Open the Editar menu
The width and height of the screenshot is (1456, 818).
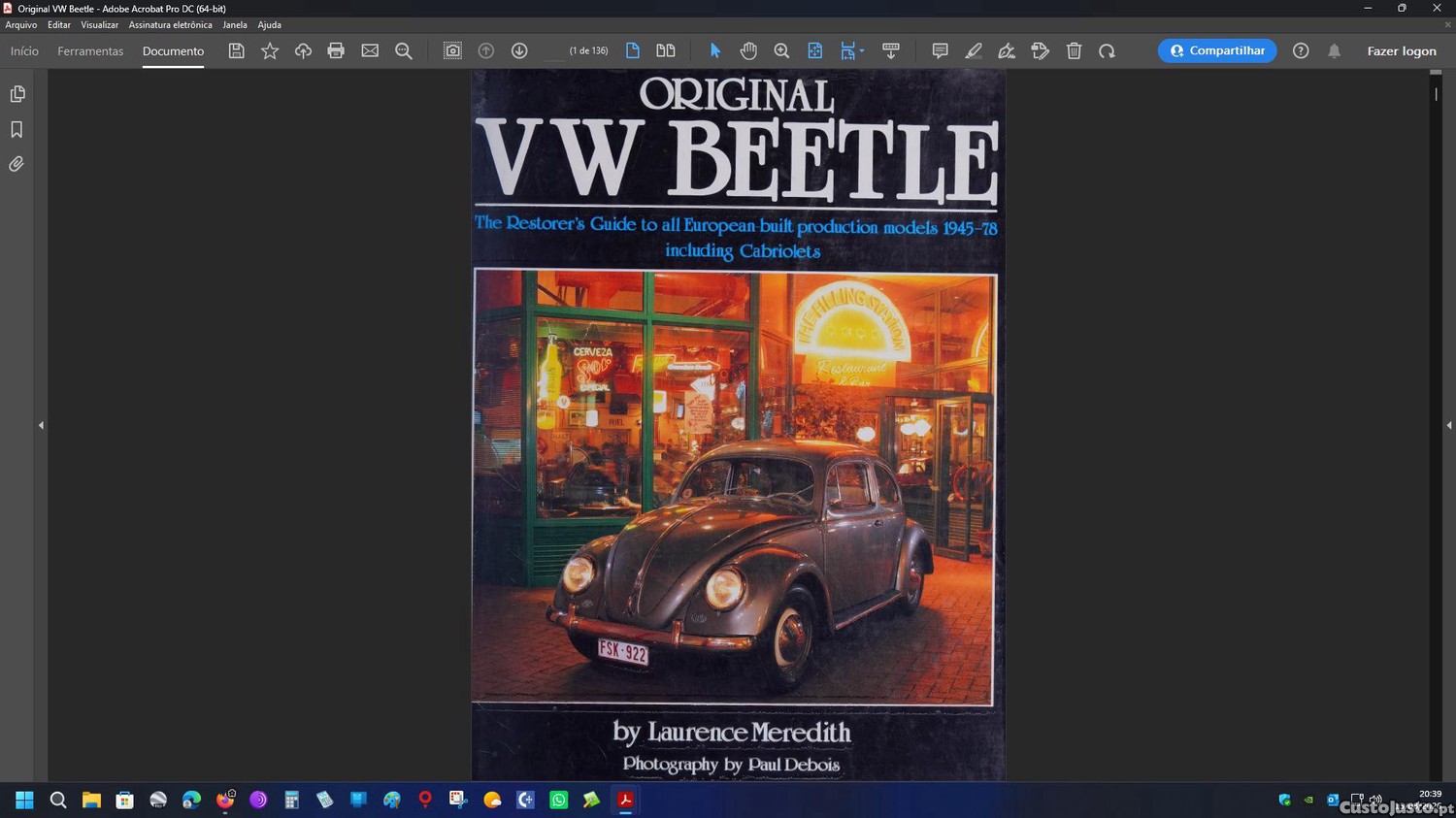(x=59, y=25)
